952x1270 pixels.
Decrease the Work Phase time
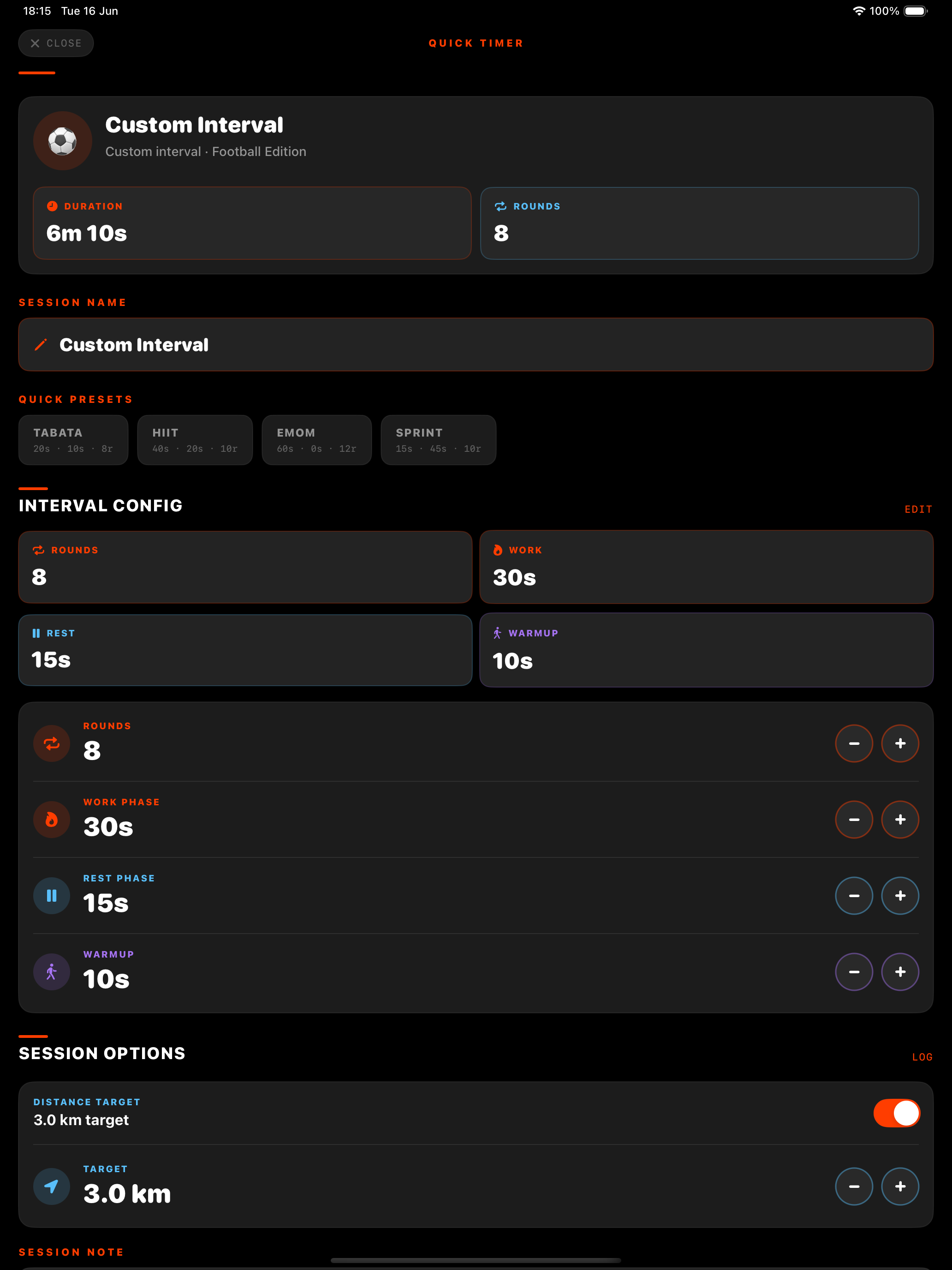(854, 820)
